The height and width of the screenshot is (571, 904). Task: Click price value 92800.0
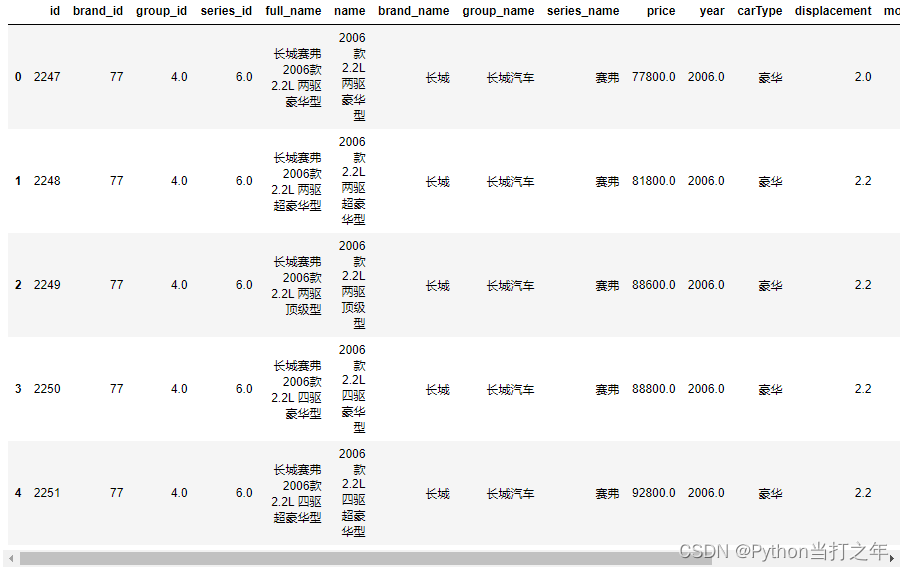654,493
